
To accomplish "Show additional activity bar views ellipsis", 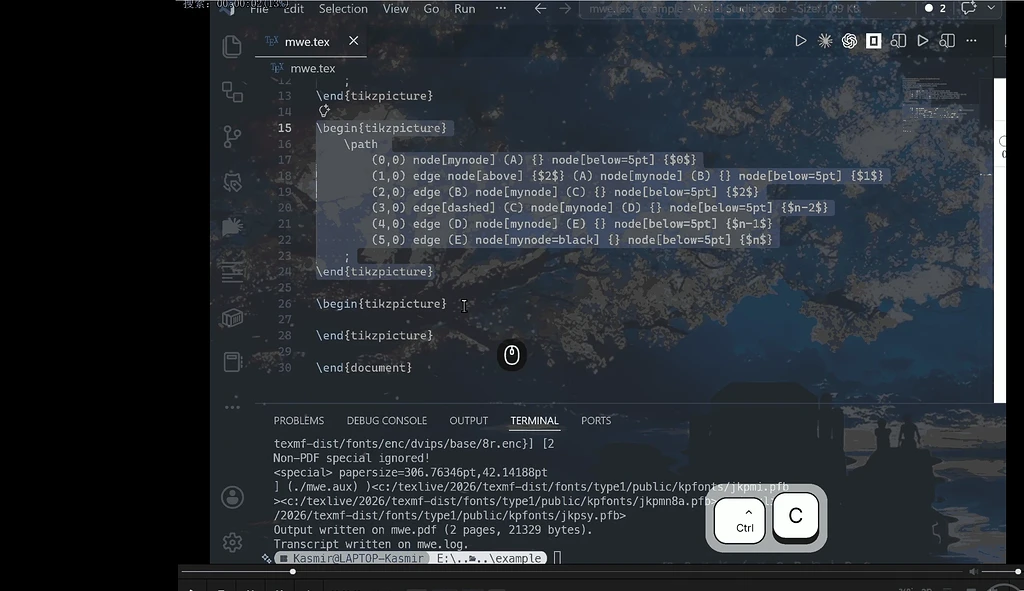I will point(232,406).
